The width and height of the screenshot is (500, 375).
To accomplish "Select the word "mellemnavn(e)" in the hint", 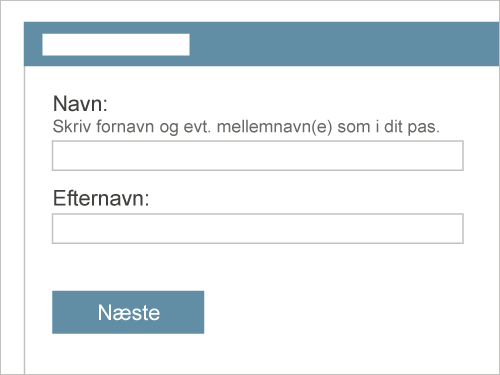I will coord(275,127).
